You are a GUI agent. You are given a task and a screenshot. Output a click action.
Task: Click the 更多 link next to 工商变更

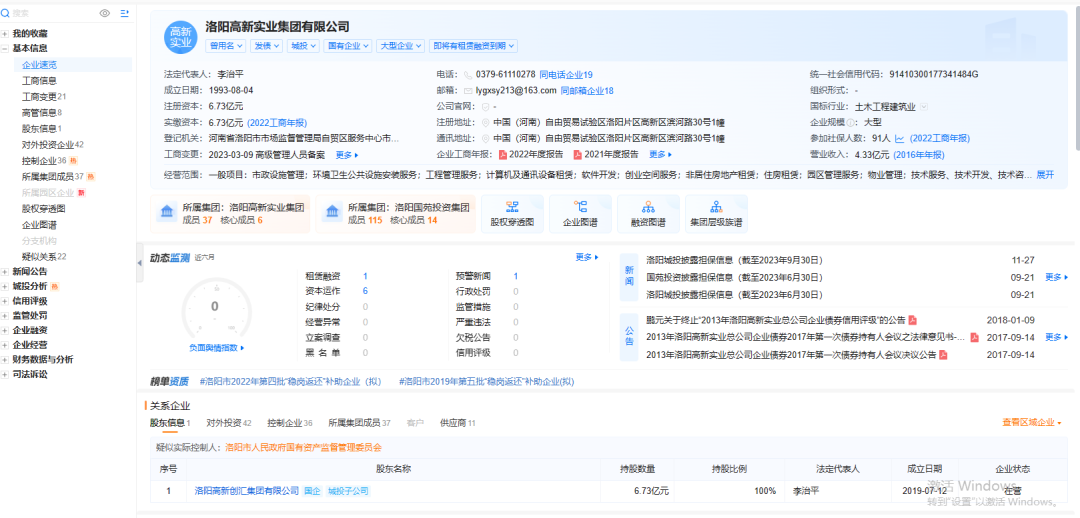(x=347, y=154)
